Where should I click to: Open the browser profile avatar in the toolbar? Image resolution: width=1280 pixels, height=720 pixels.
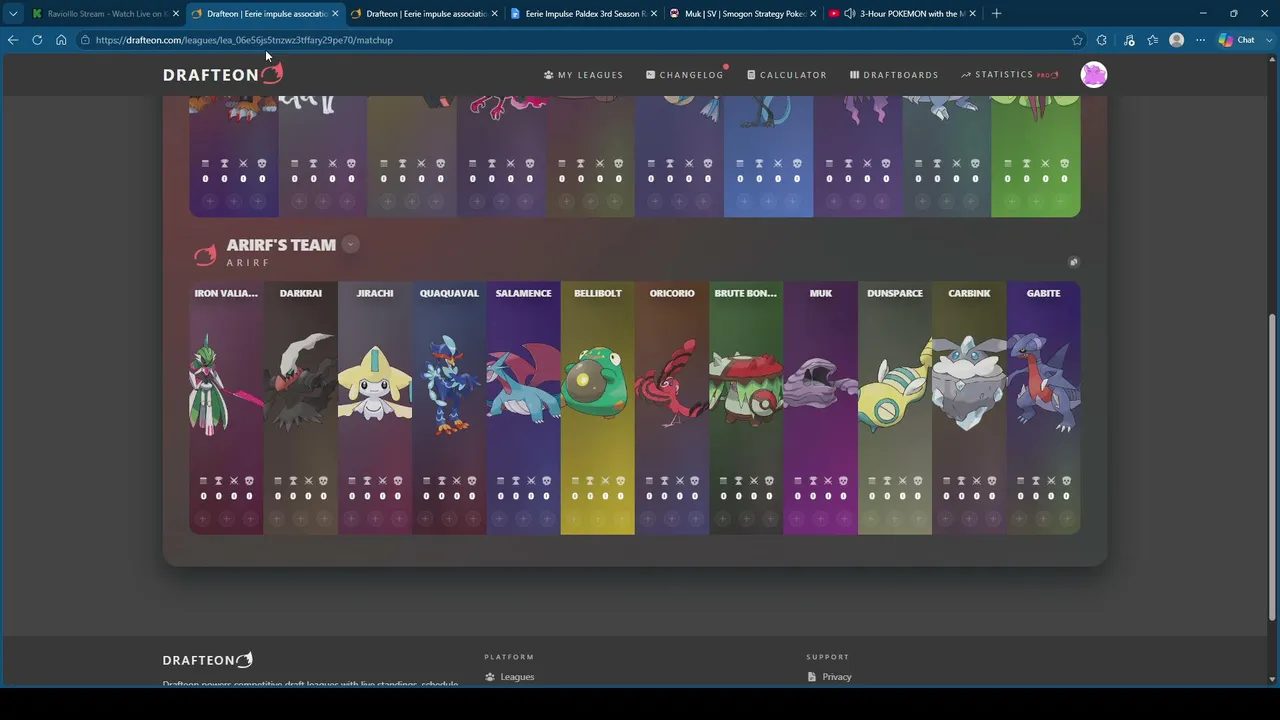tap(1177, 40)
